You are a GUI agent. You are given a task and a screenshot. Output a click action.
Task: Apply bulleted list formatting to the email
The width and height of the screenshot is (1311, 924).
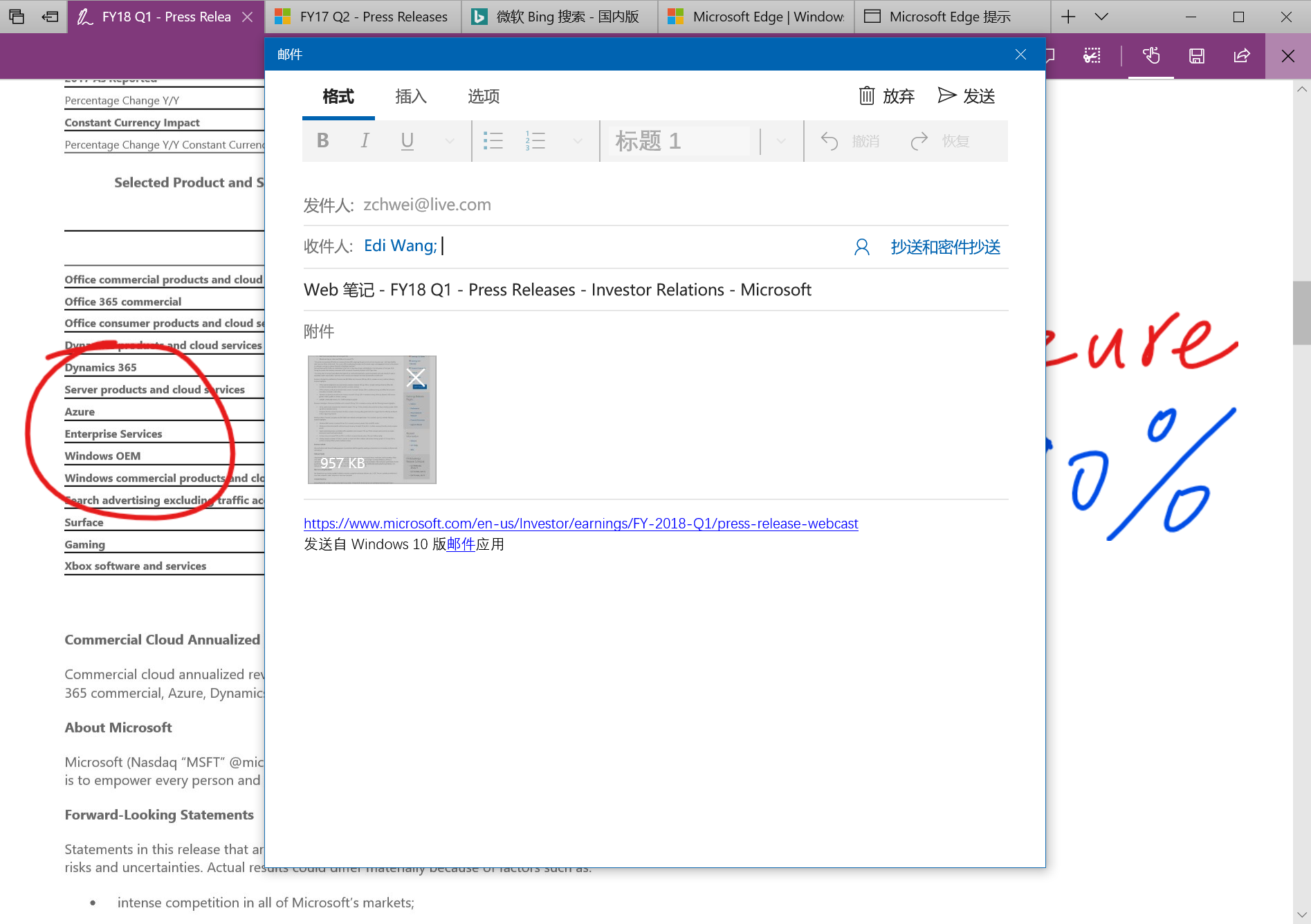point(494,140)
